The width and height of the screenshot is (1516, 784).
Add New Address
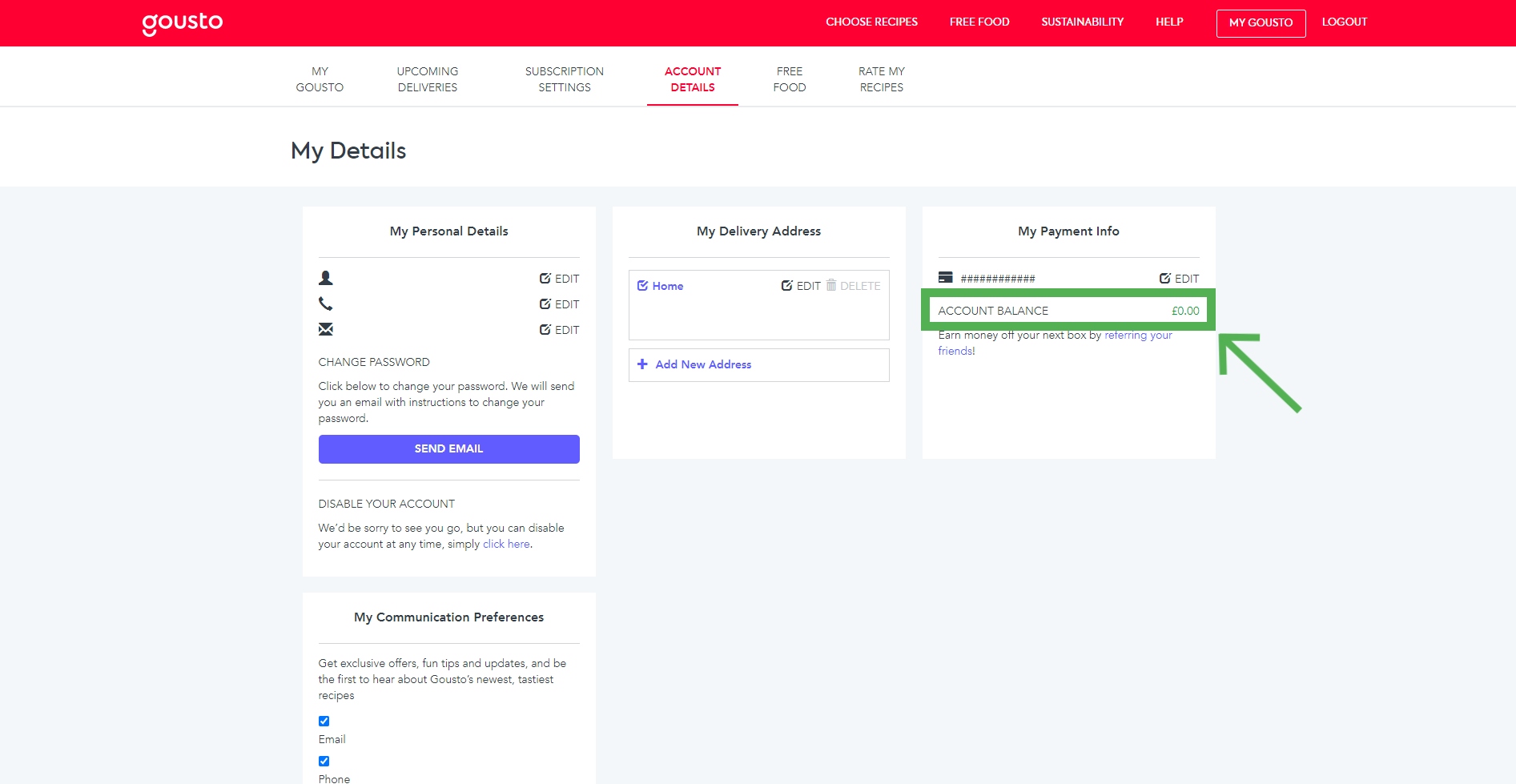click(x=759, y=365)
